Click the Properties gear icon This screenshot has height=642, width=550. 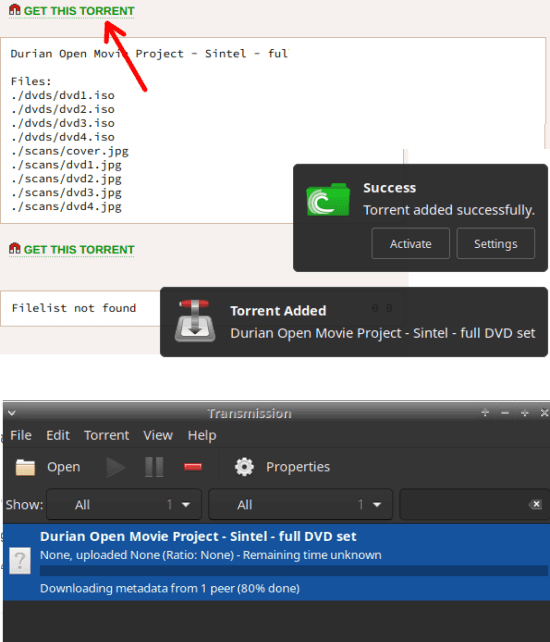point(244,467)
